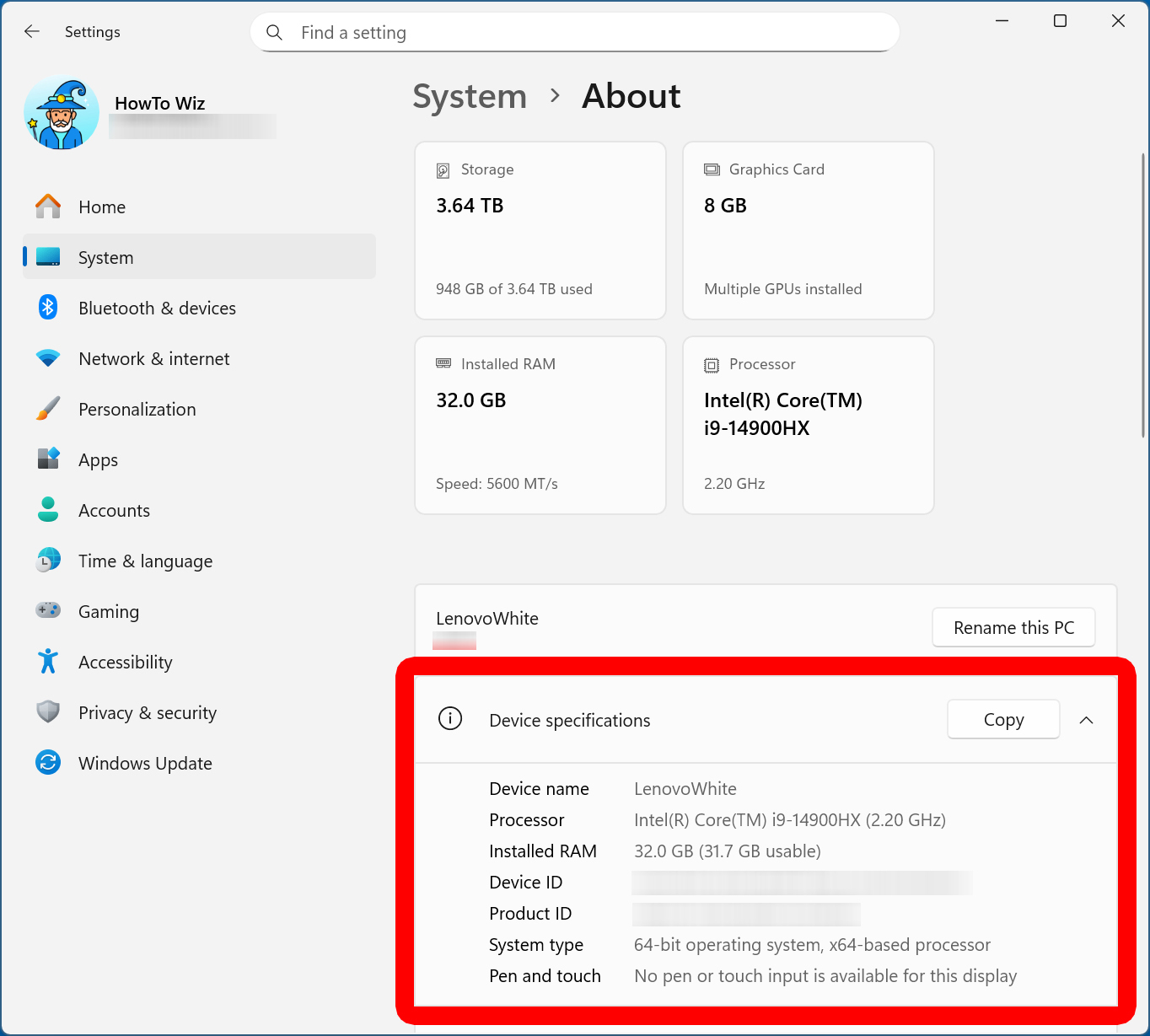This screenshot has height=1036, width=1150.
Task: Click the info icon beside Device specifications
Action: click(x=449, y=719)
